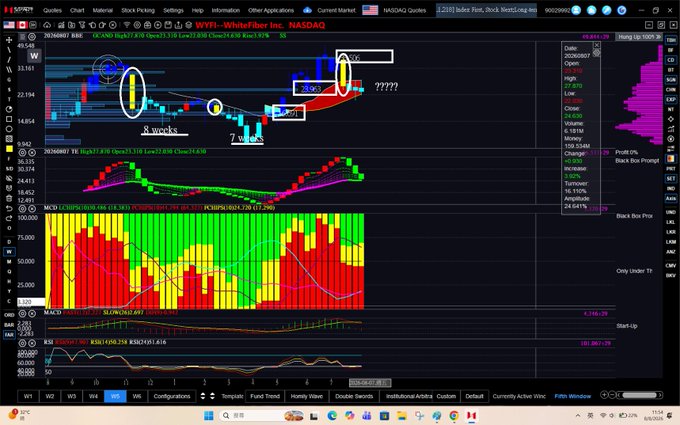Open the user account avatar icon
This screenshot has height=425, width=680.
576,10
